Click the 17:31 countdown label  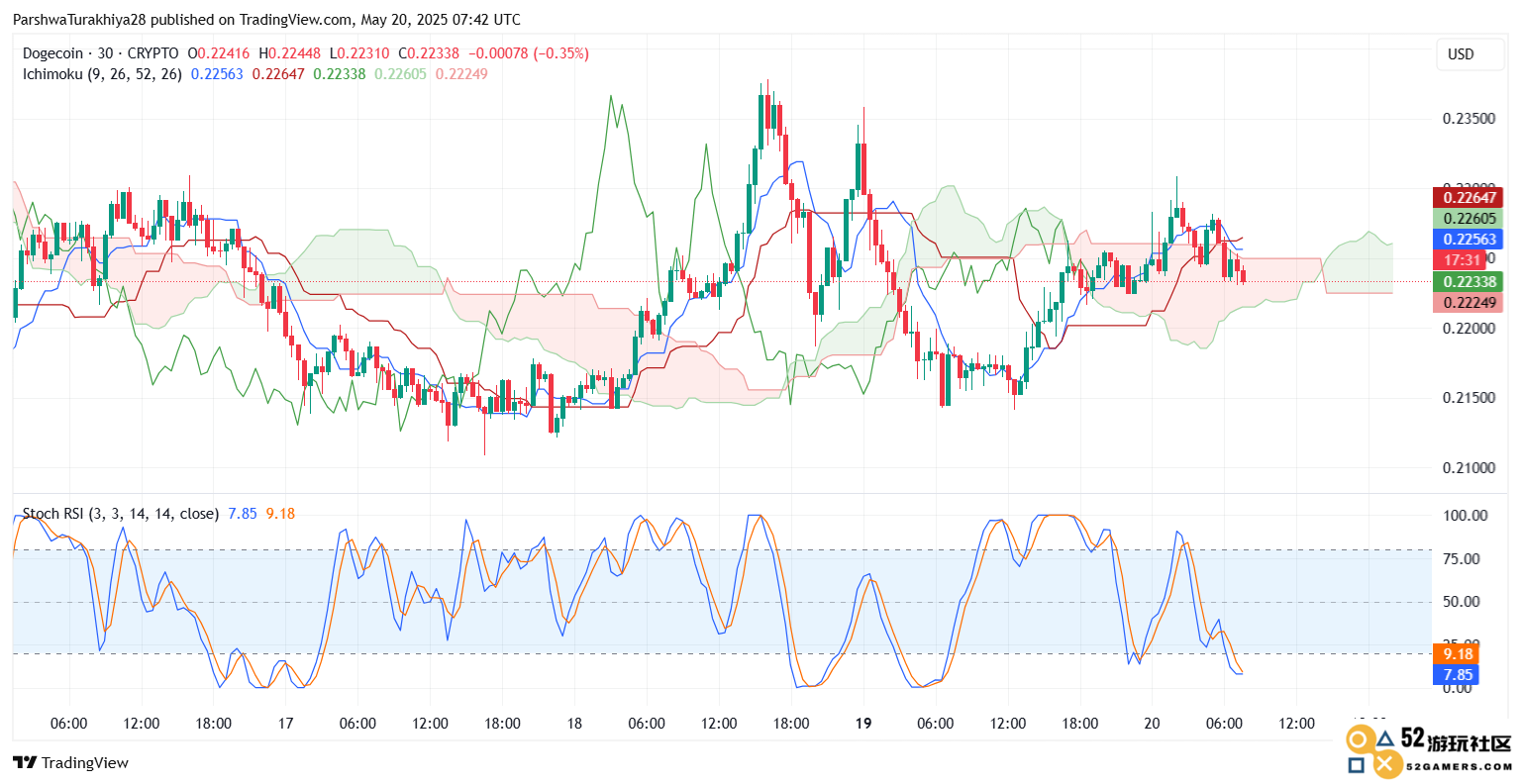point(1462,260)
